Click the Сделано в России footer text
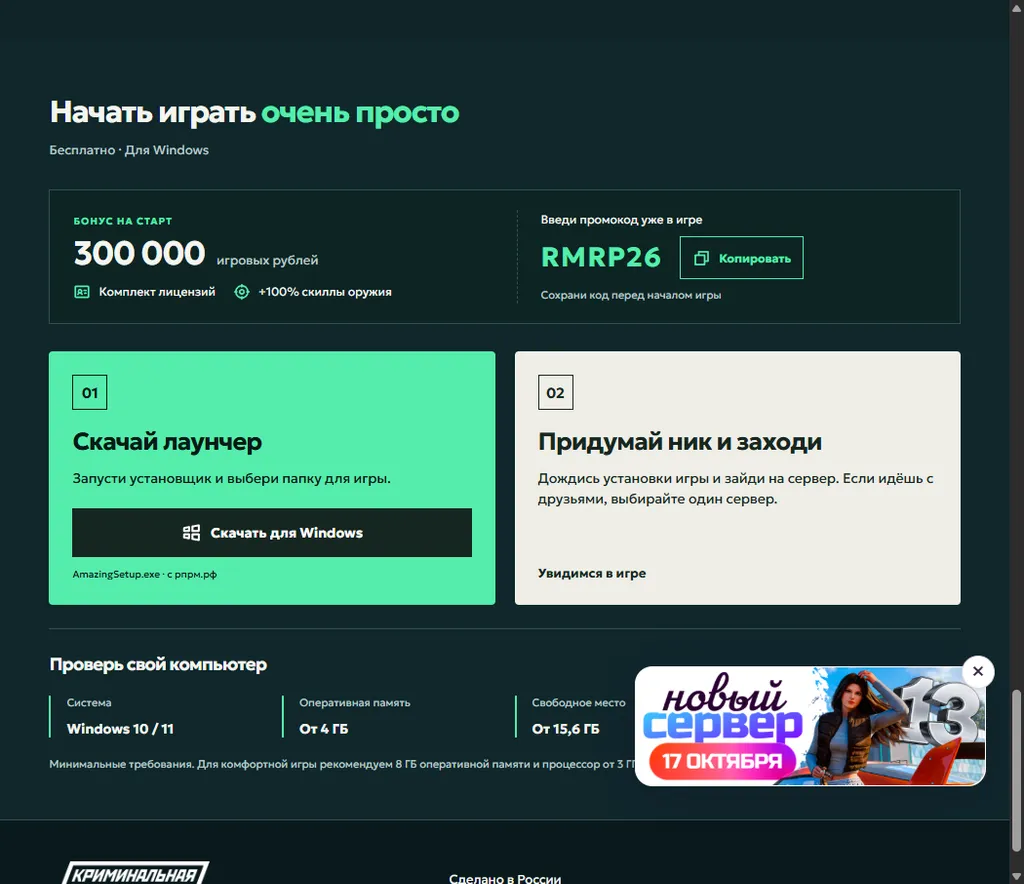This screenshot has height=884, width=1024. tap(505, 879)
